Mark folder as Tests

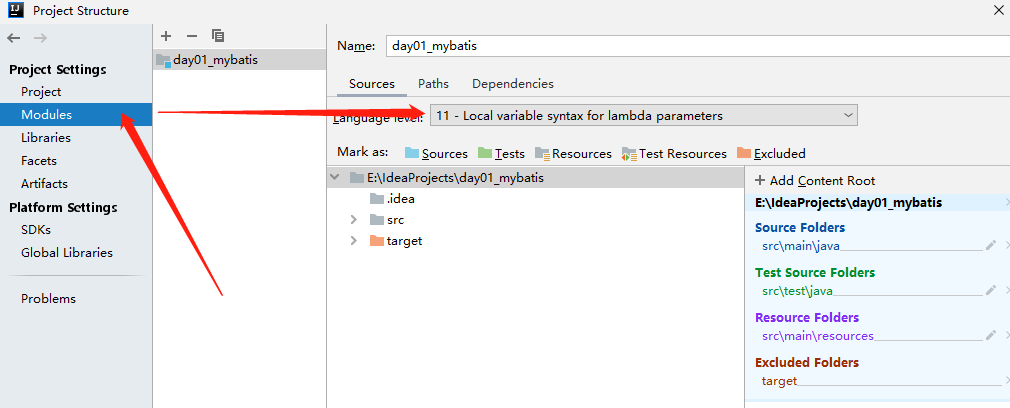tap(501, 153)
